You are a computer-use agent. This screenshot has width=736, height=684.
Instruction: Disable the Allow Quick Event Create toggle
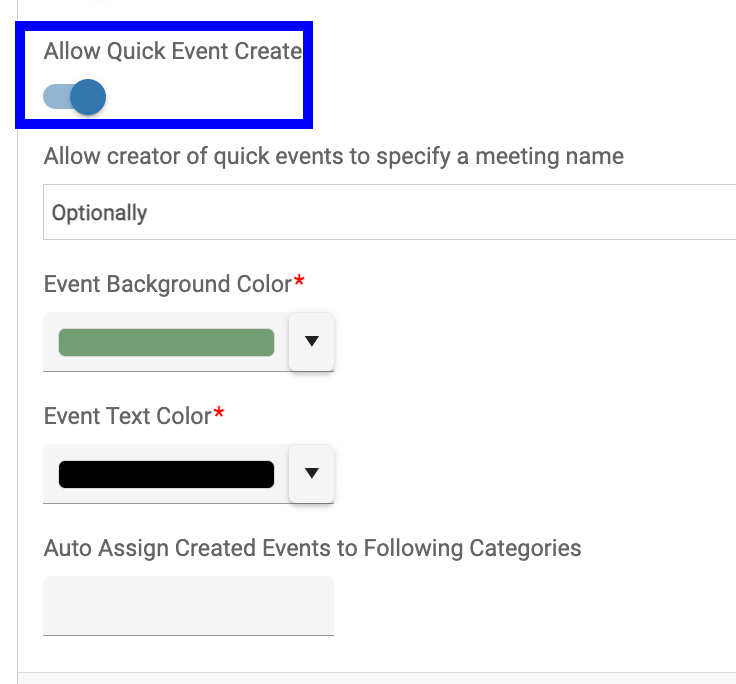pyautogui.click(x=75, y=97)
